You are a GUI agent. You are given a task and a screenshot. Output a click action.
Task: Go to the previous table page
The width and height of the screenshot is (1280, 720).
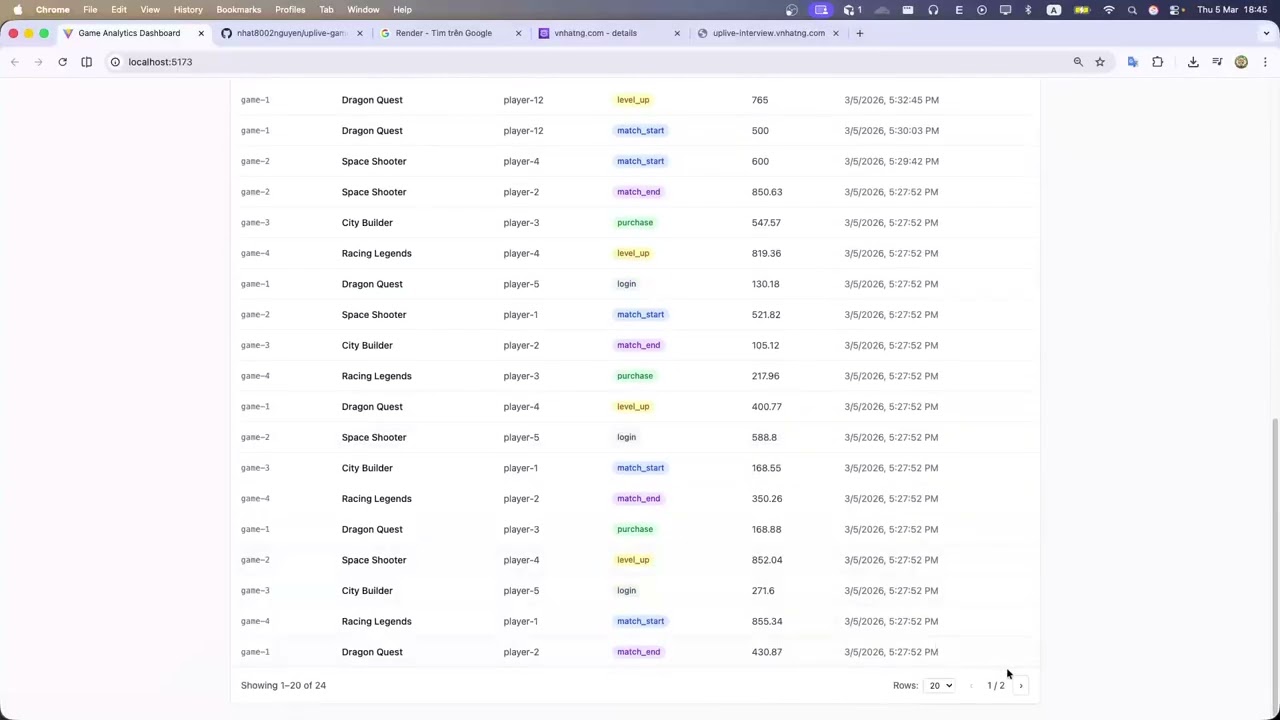click(x=971, y=686)
